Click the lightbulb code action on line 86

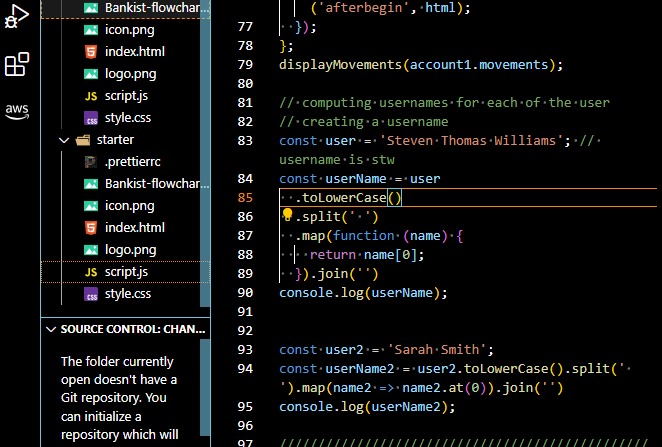(288, 215)
